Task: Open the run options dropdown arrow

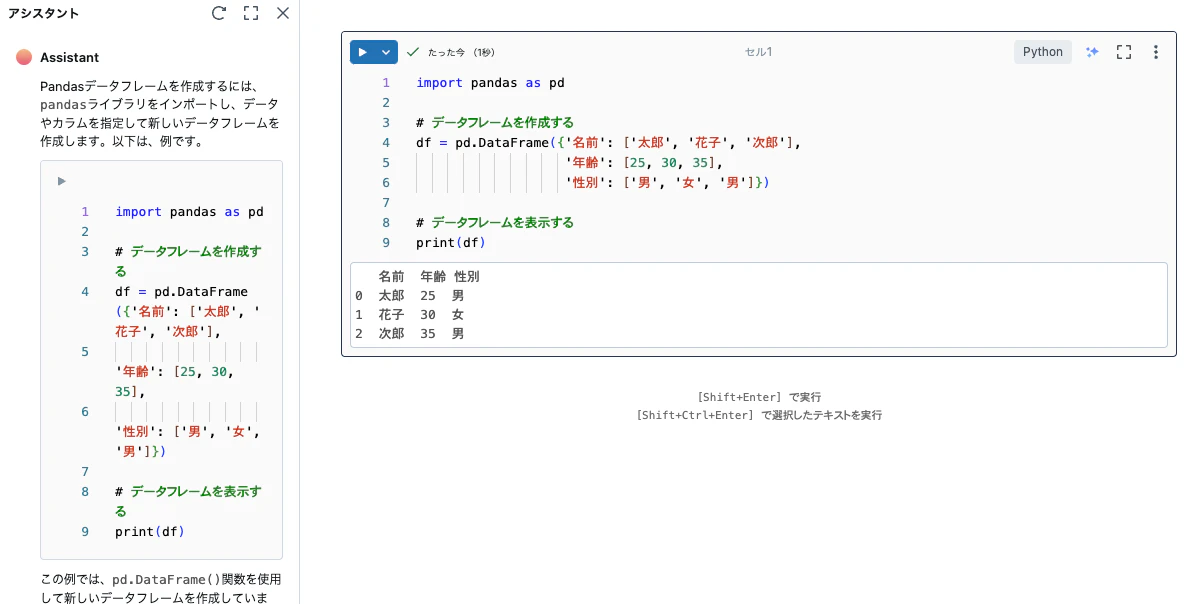Action: coord(386,52)
